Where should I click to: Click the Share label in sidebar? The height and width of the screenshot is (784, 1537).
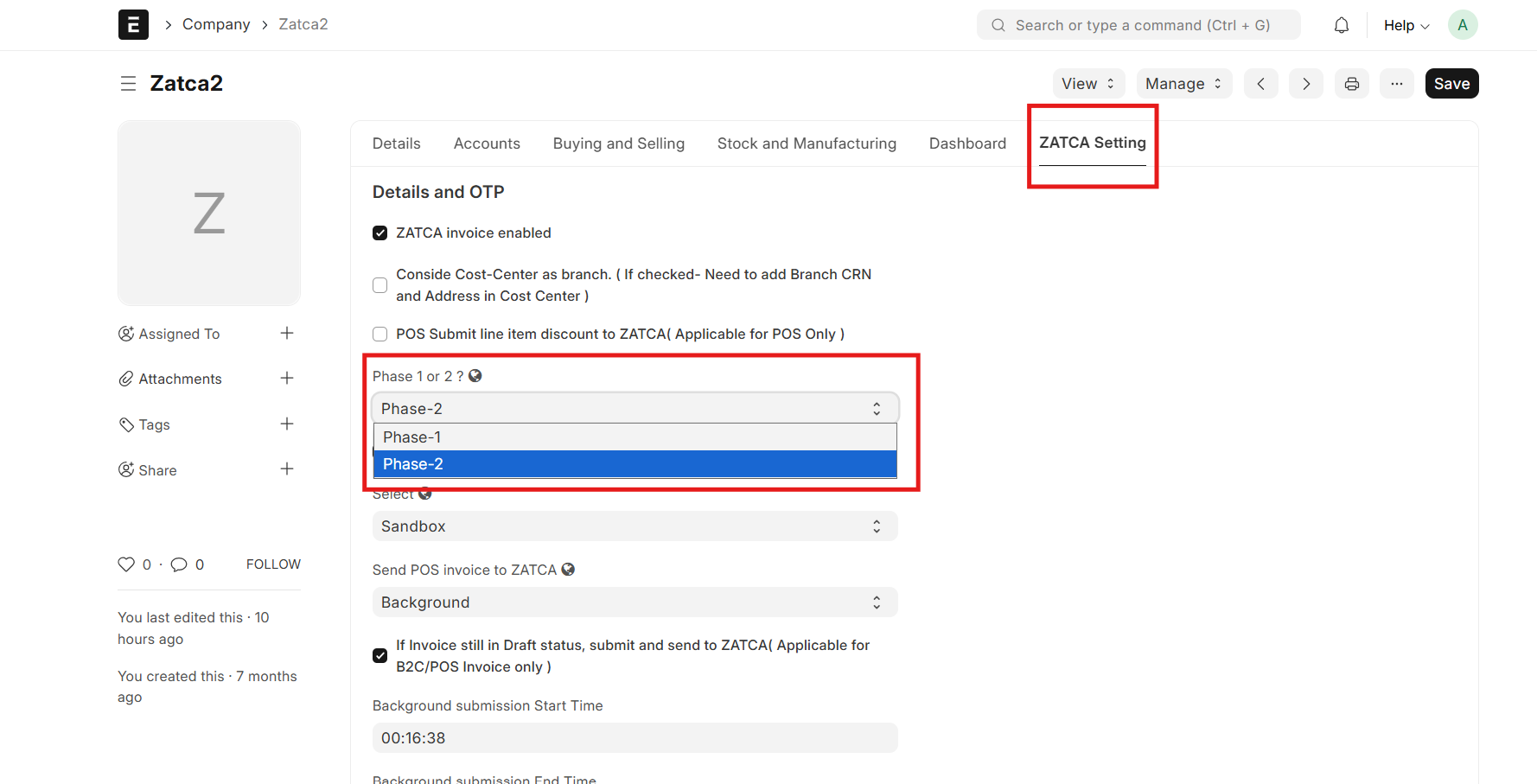click(x=157, y=470)
